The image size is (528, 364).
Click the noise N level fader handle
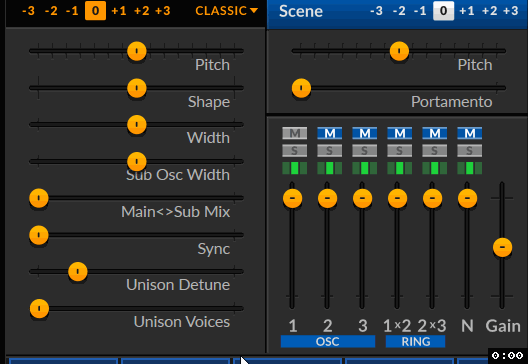coord(467,198)
